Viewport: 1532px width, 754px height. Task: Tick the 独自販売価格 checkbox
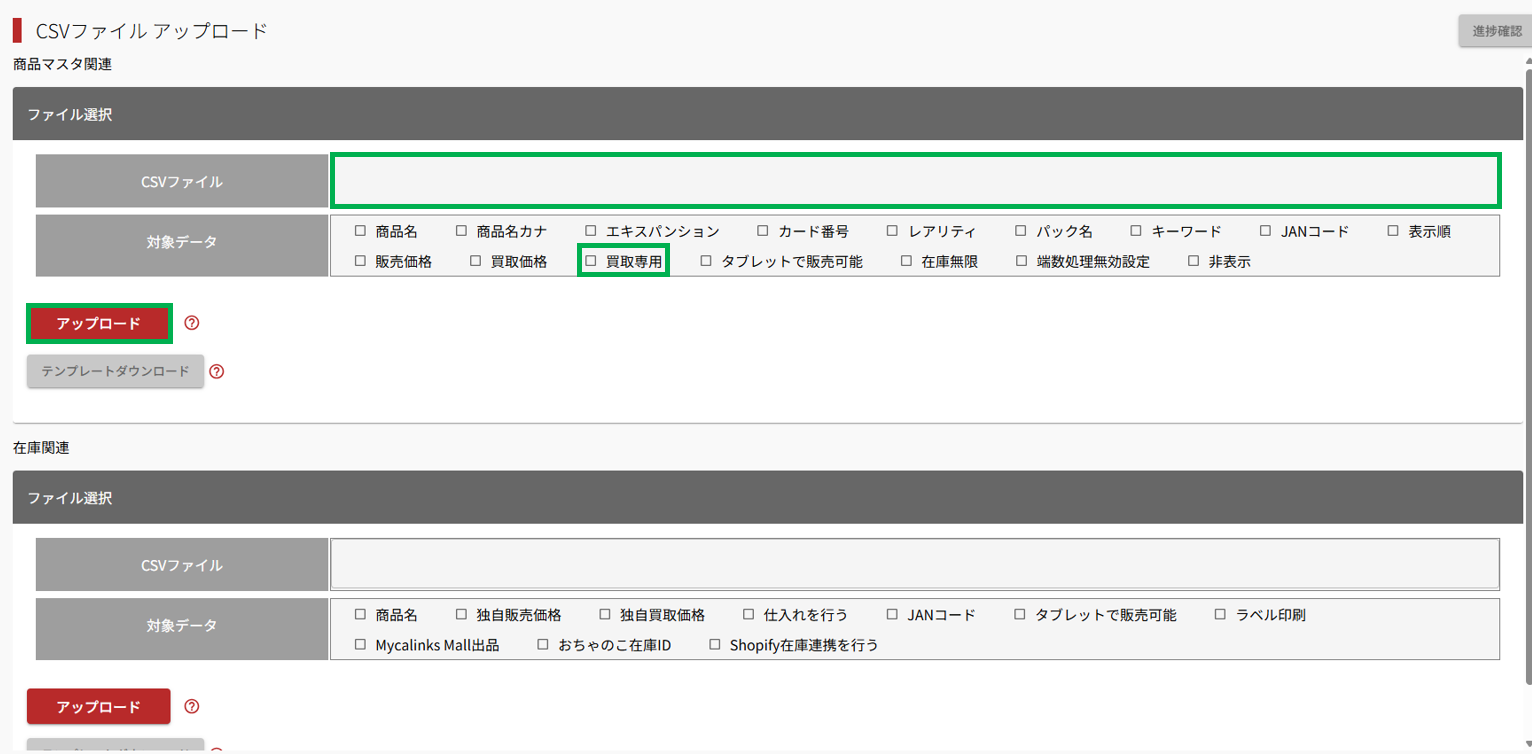coord(462,615)
